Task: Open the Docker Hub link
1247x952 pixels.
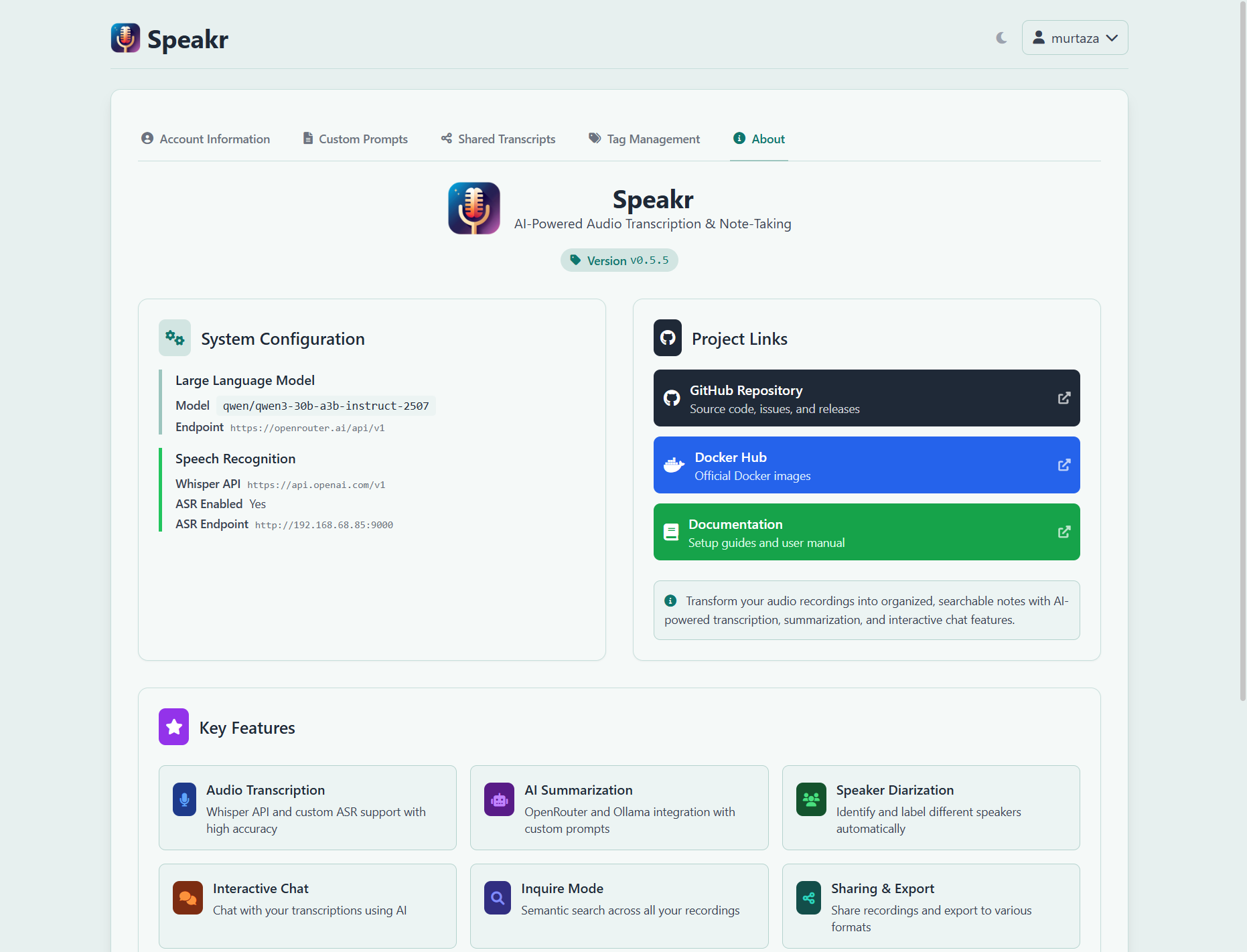Action: (x=867, y=465)
